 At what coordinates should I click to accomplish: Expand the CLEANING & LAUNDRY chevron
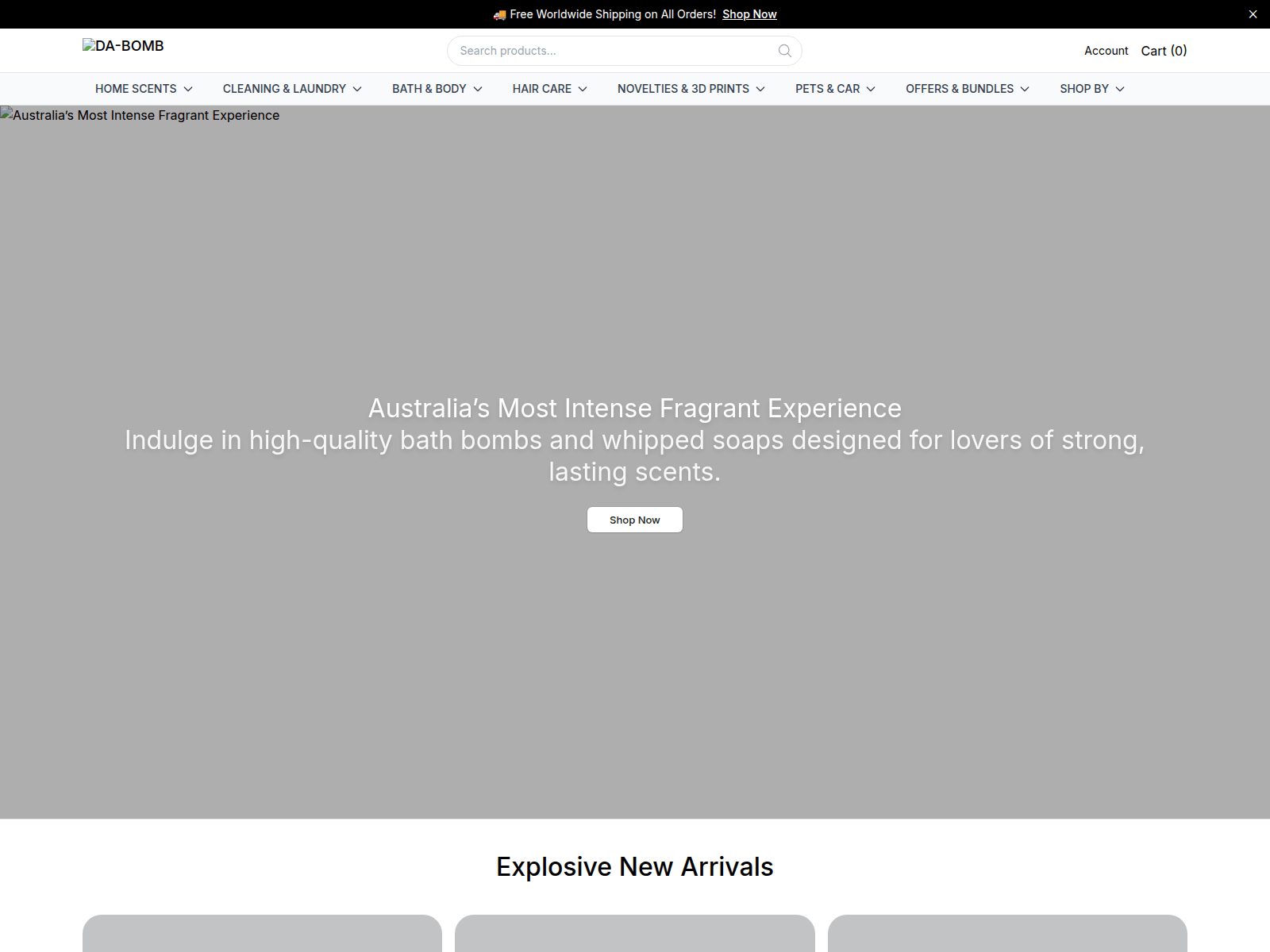tap(357, 89)
